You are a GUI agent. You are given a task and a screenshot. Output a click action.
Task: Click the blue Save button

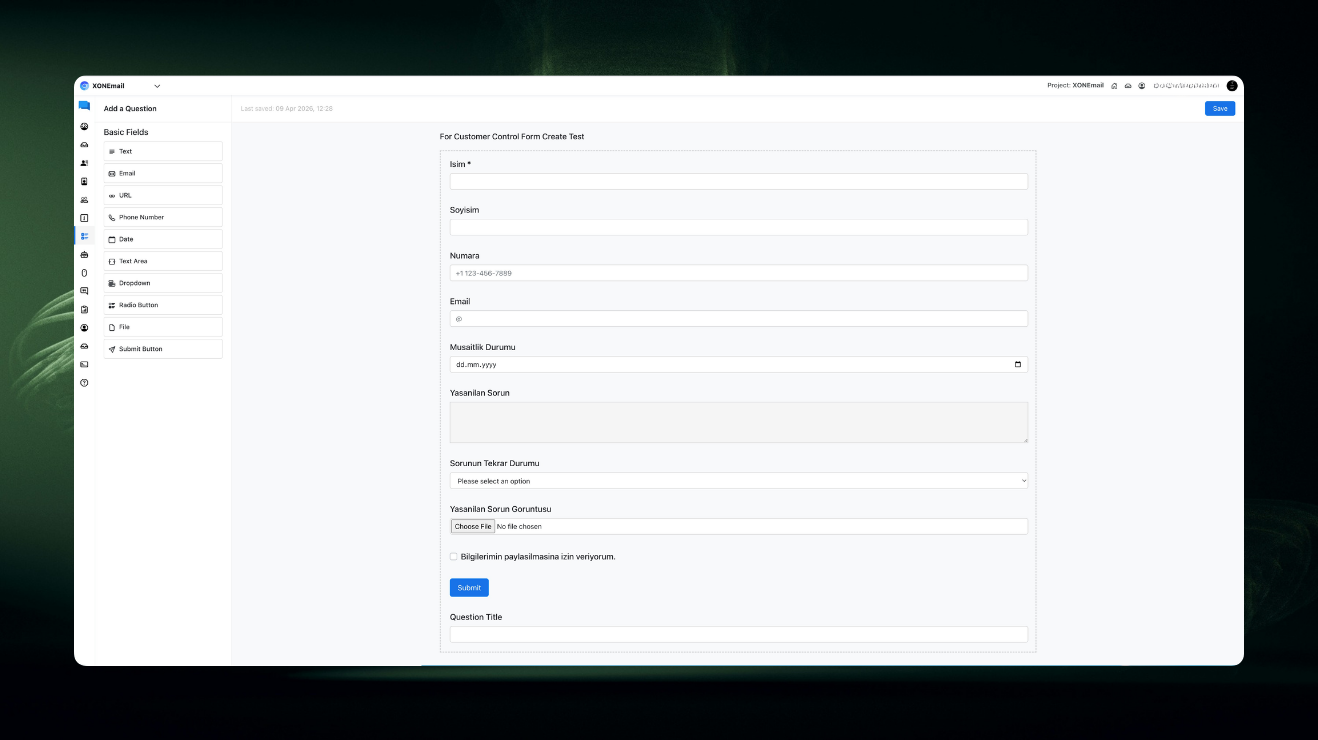(1219, 108)
